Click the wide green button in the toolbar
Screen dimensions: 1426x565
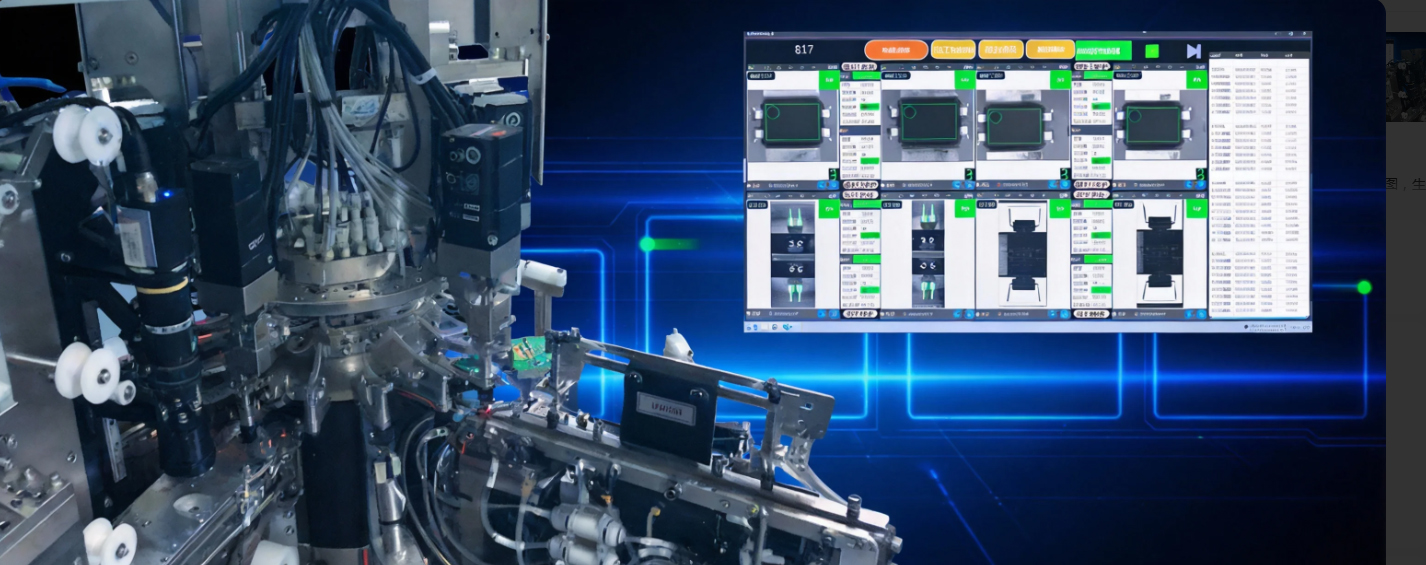1104,51
